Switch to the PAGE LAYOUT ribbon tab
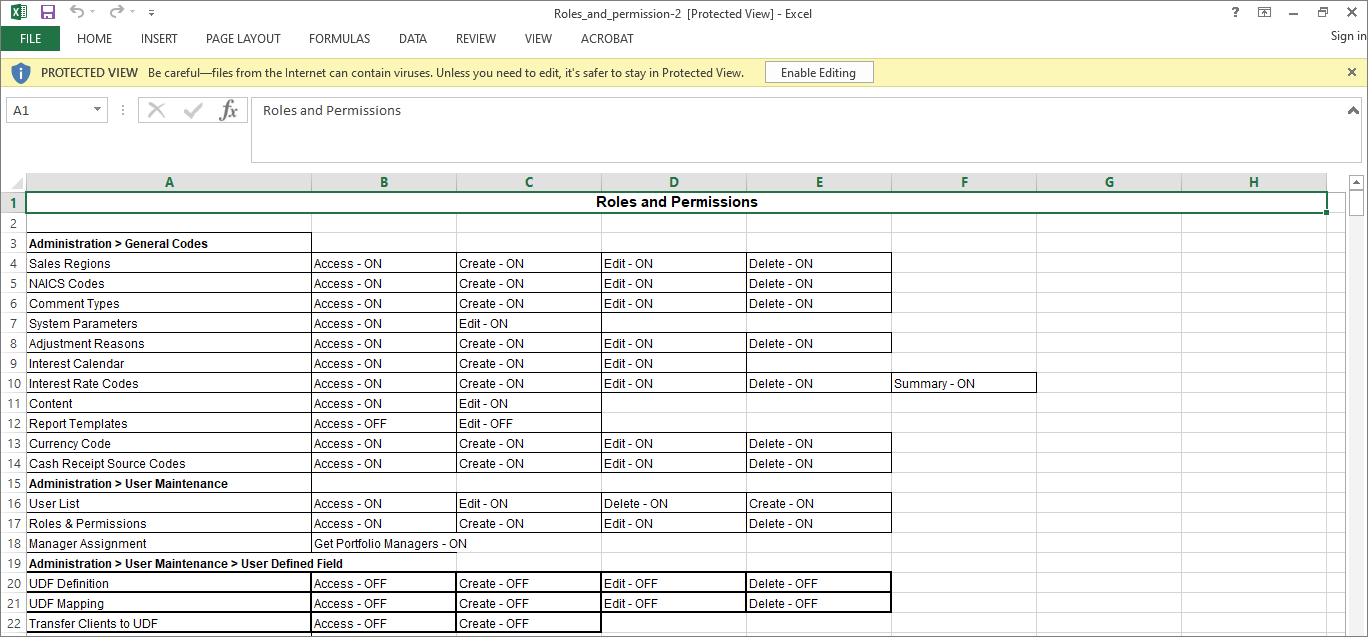Image resolution: width=1368 pixels, height=637 pixels. [x=243, y=39]
